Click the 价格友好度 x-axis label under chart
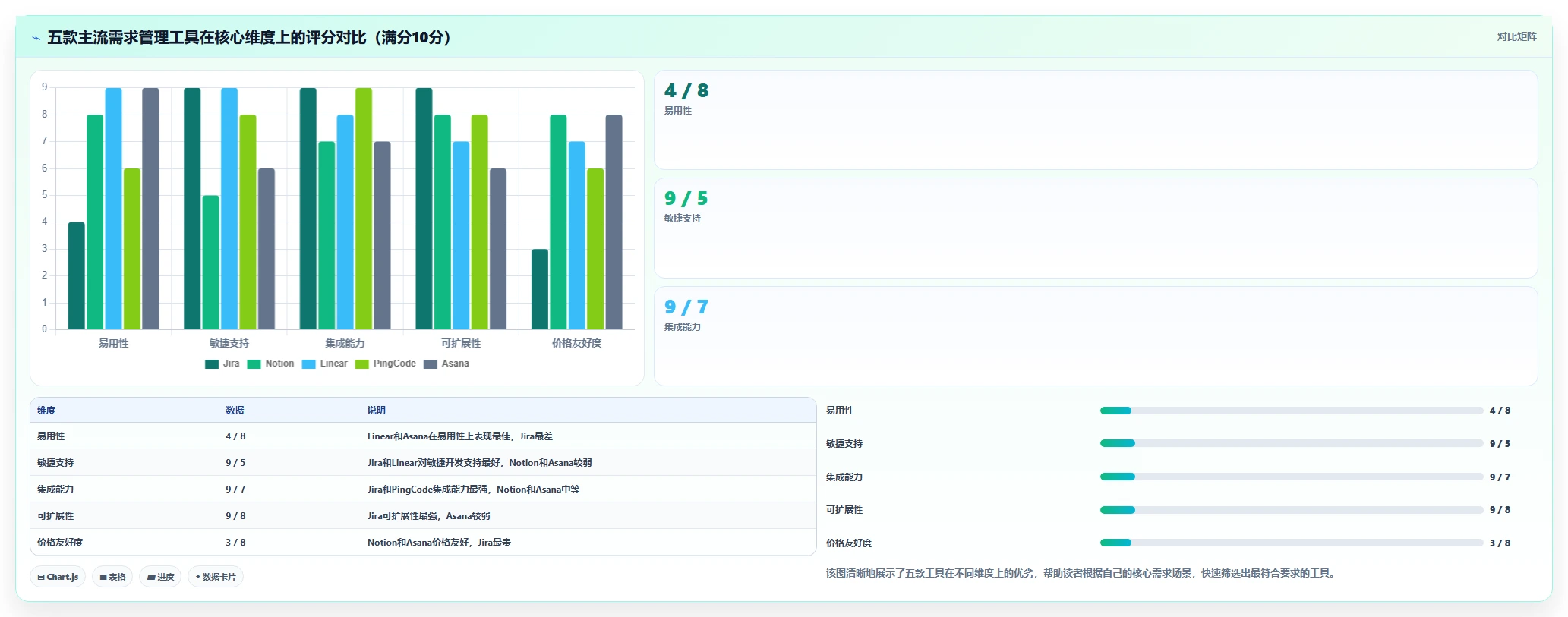Viewport: 1568px width, 617px height. pos(576,343)
